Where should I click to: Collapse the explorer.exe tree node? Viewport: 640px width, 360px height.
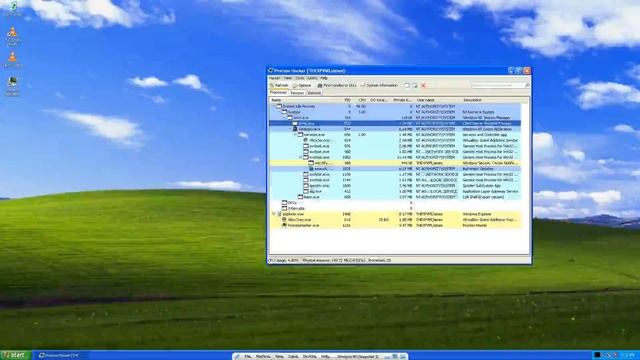274,214
